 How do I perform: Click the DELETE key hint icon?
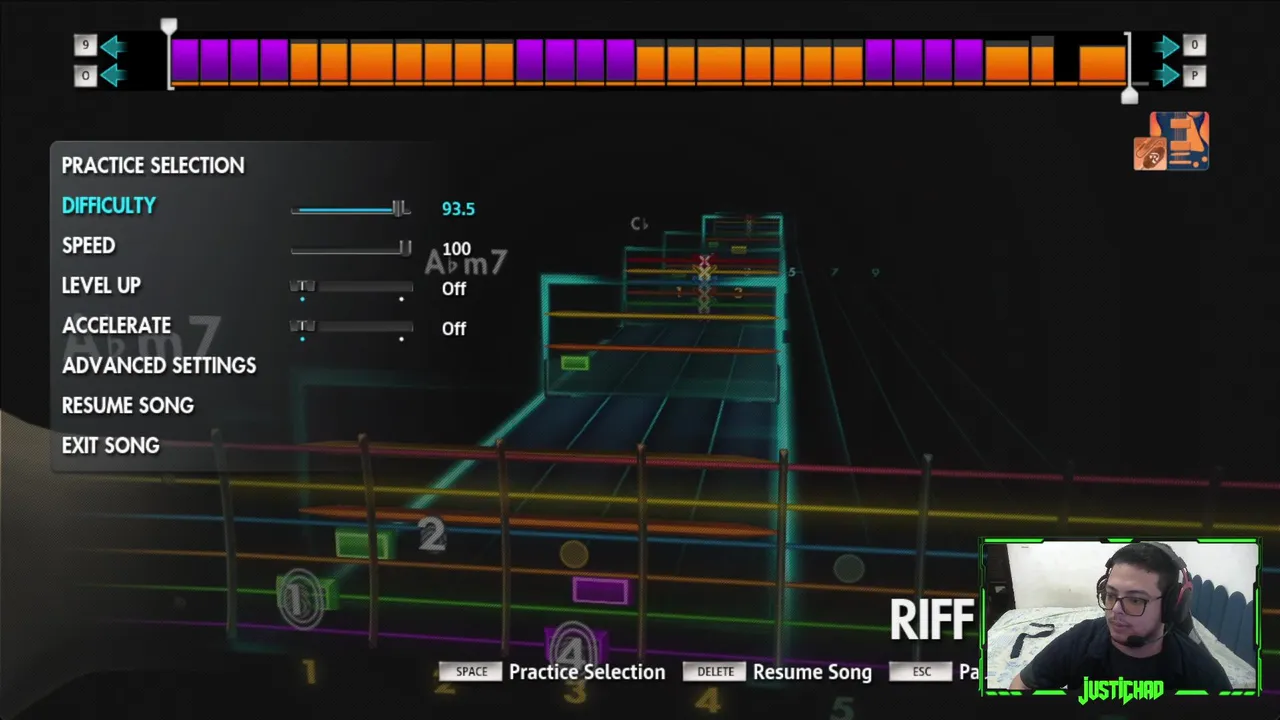[x=715, y=672]
